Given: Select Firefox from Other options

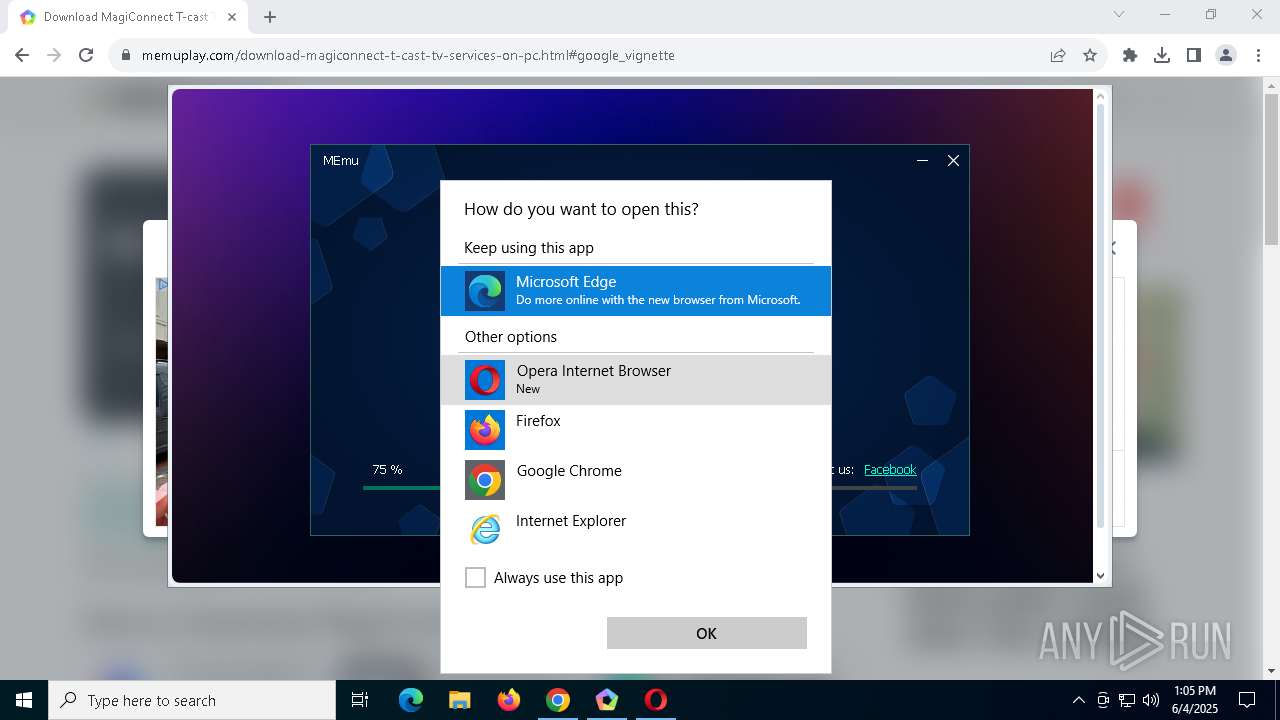Looking at the screenshot, I should [x=635, y=430].
